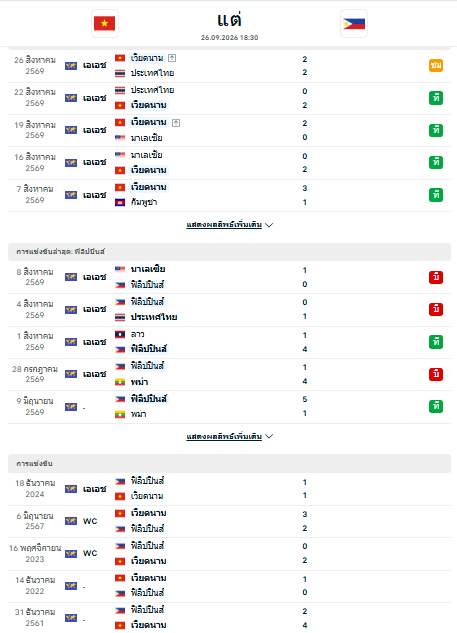
Task: Click the Vietnam flag team logo
Action: (x=105, y=23)
